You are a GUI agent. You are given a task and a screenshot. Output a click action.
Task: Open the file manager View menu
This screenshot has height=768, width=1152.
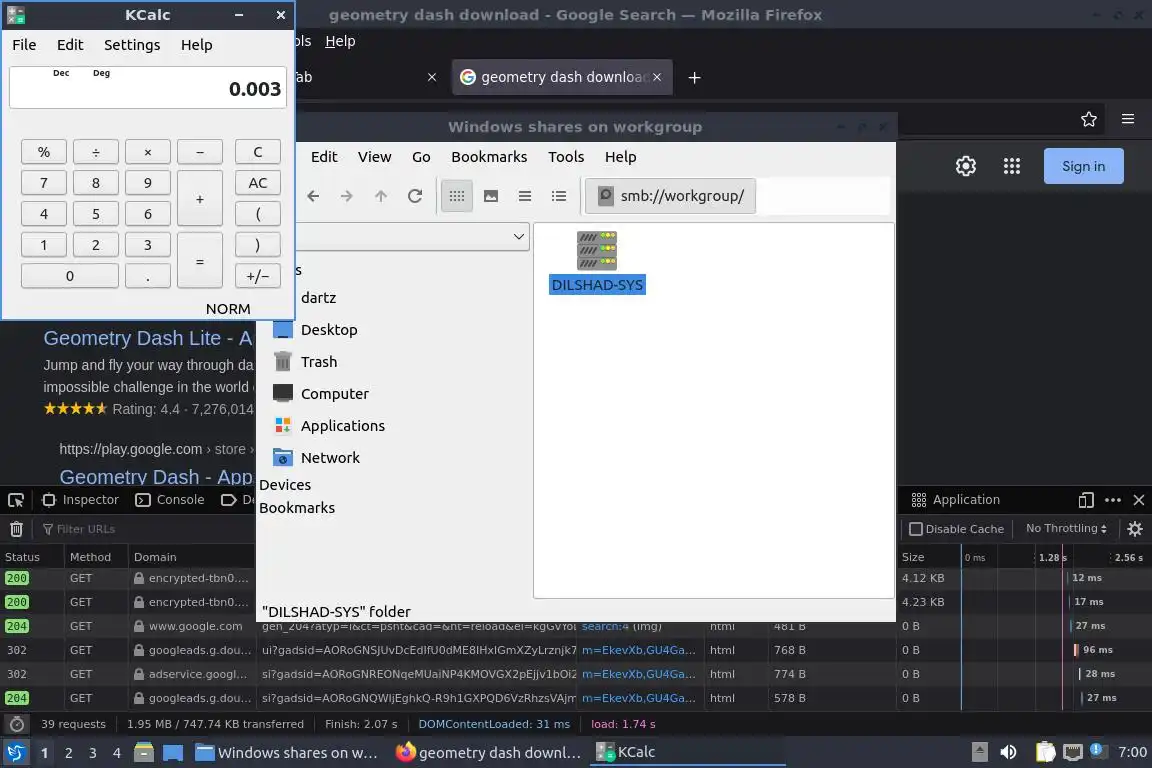click(375, 157)
